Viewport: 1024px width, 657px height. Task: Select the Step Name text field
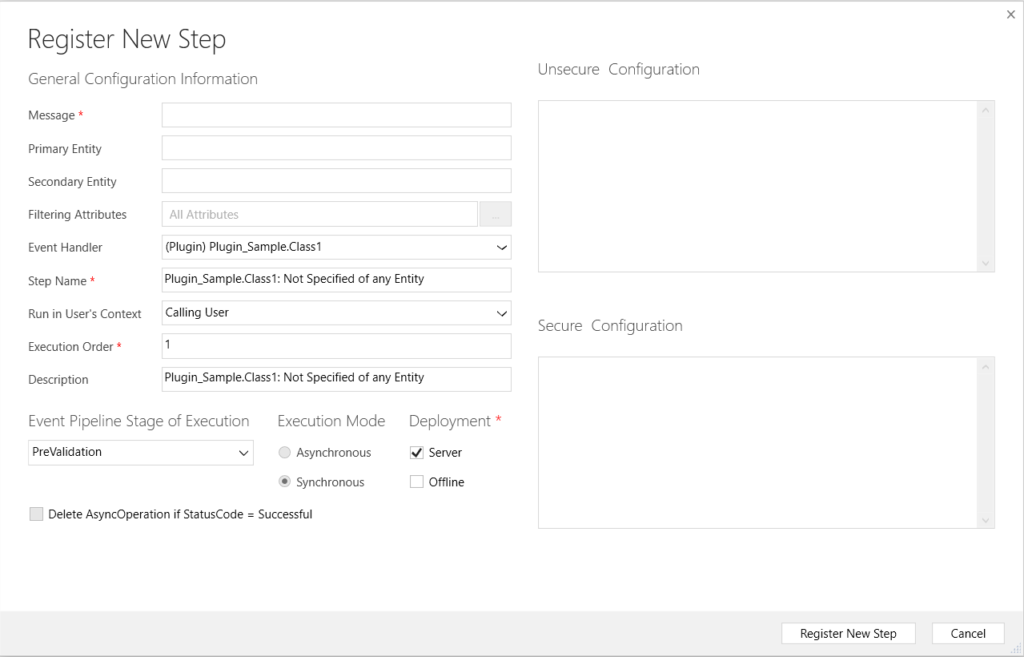tap(336, 280)
